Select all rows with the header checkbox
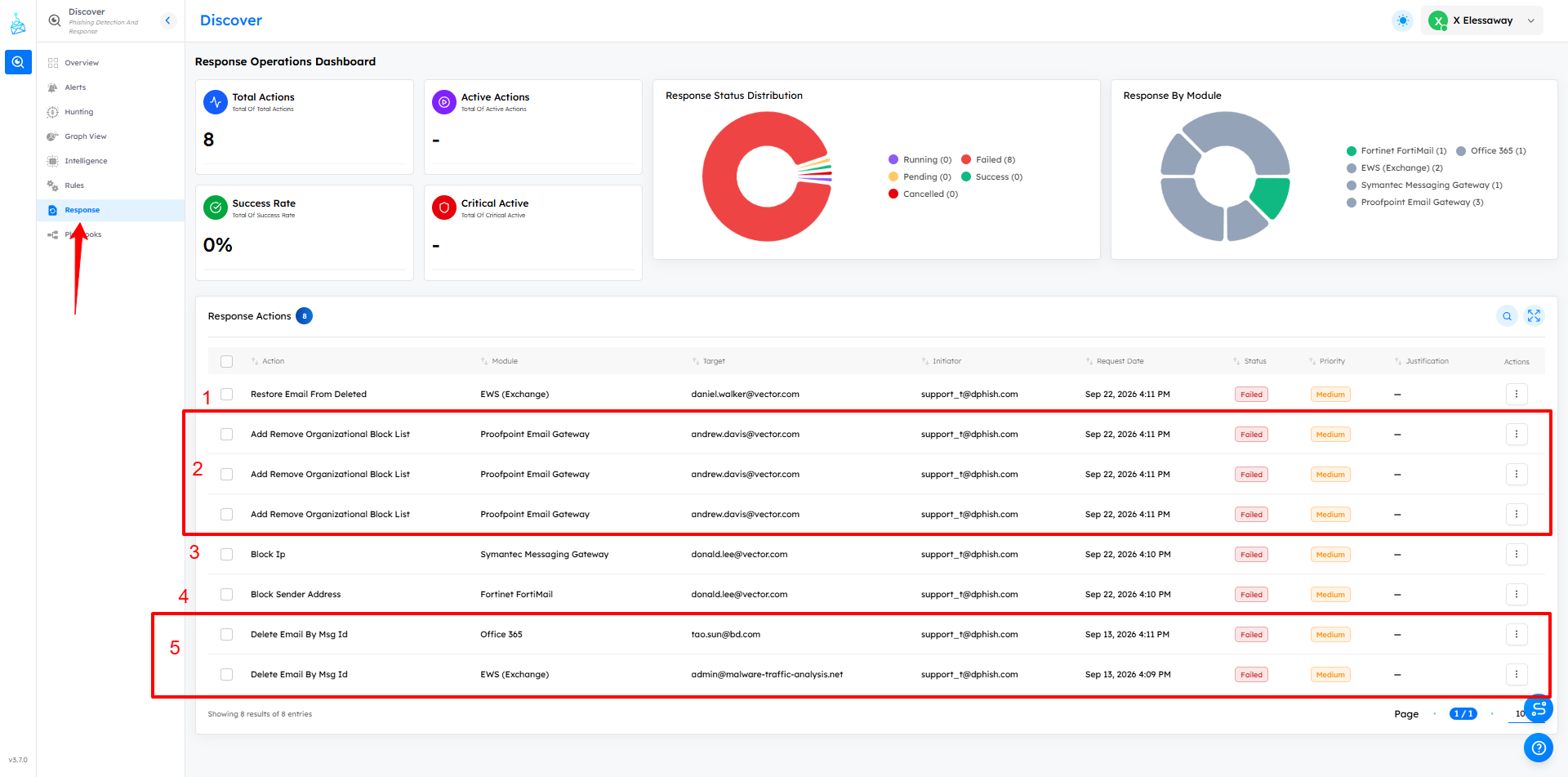This screenshot has height=777, width=1568. [227, 361]
